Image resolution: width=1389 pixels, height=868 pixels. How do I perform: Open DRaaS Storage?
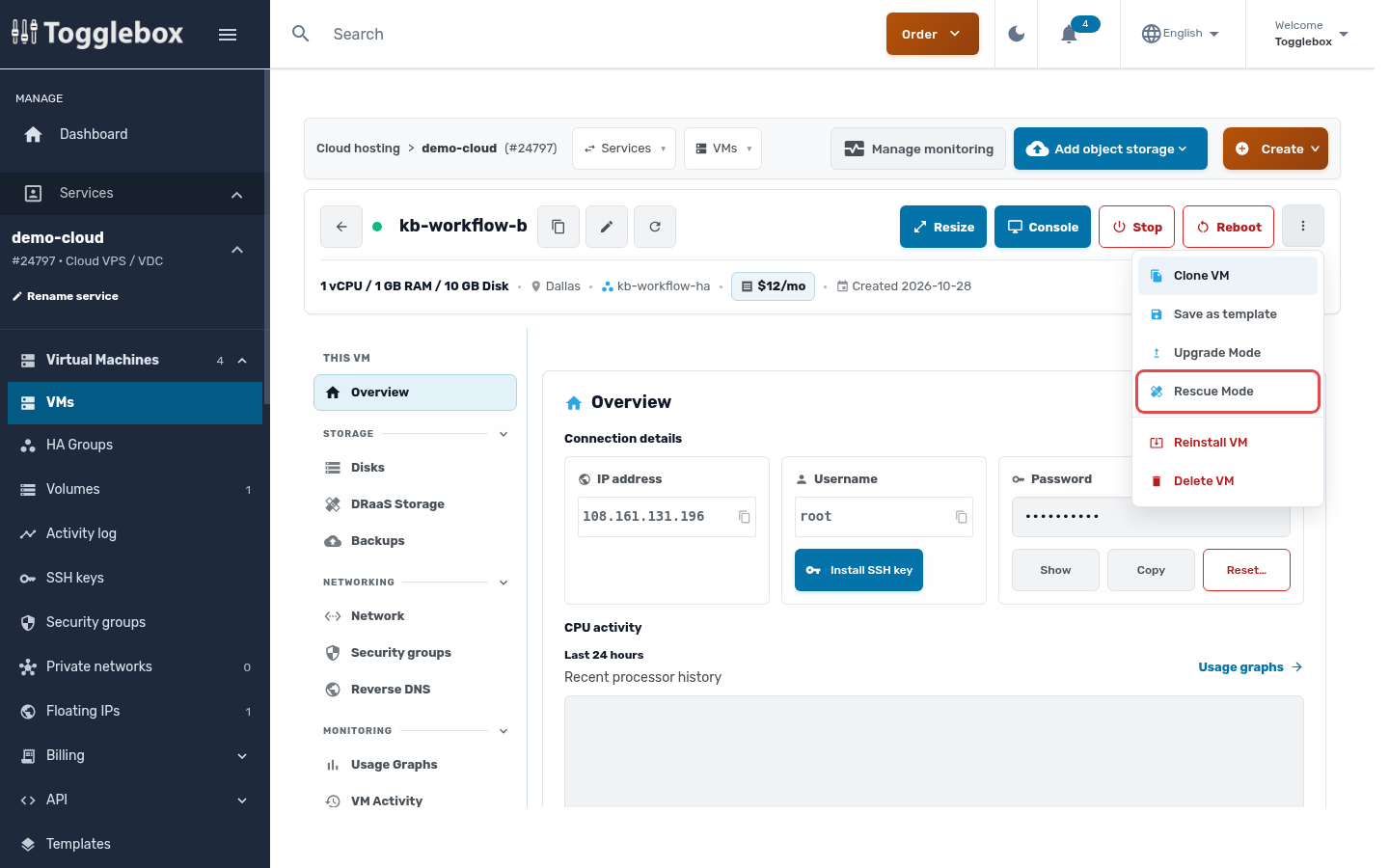(415, 504)
